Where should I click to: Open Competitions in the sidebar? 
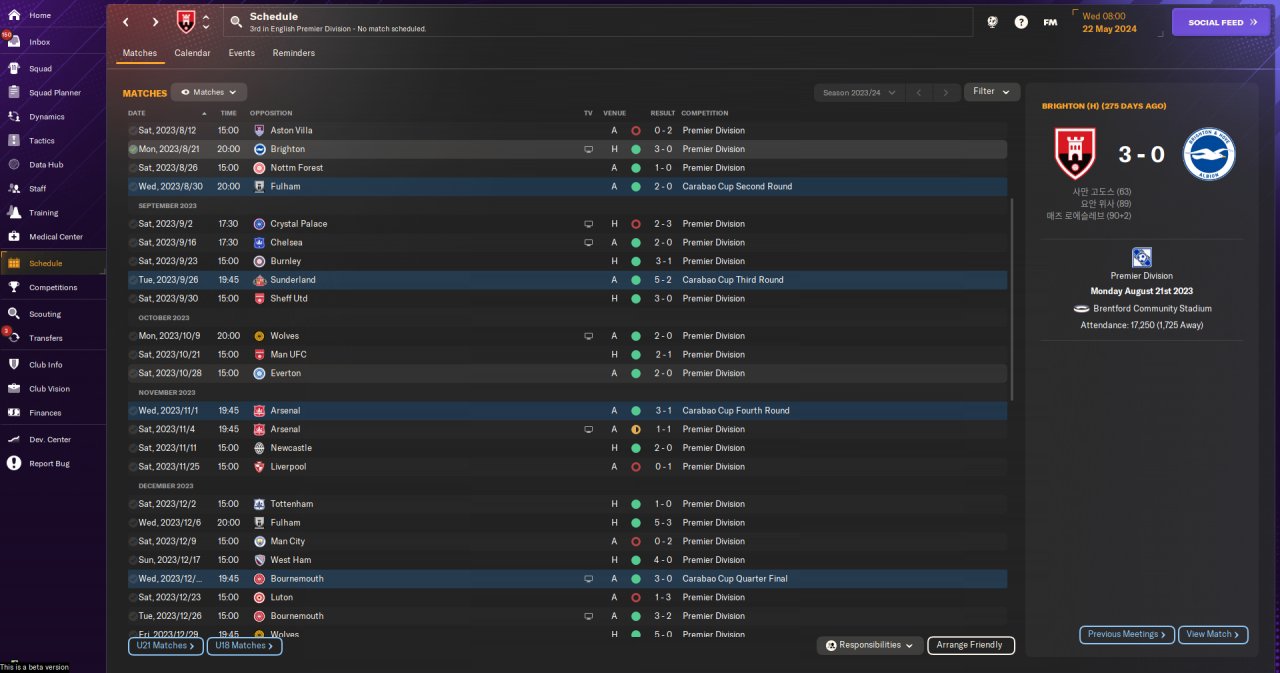click(x=53, y=288)
